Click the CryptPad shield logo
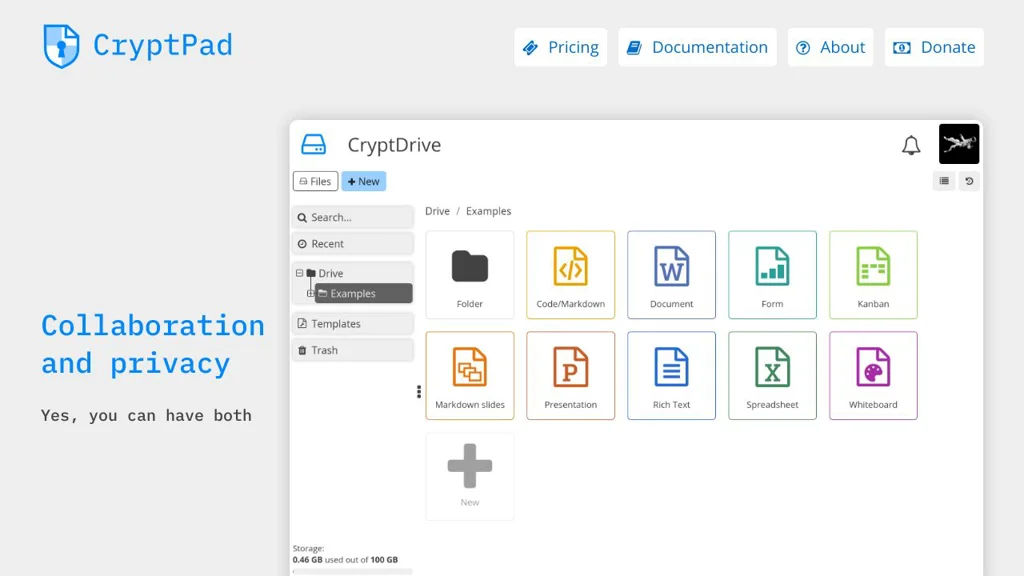Viewport: 1024px width, 576px height. pos(61,46)
